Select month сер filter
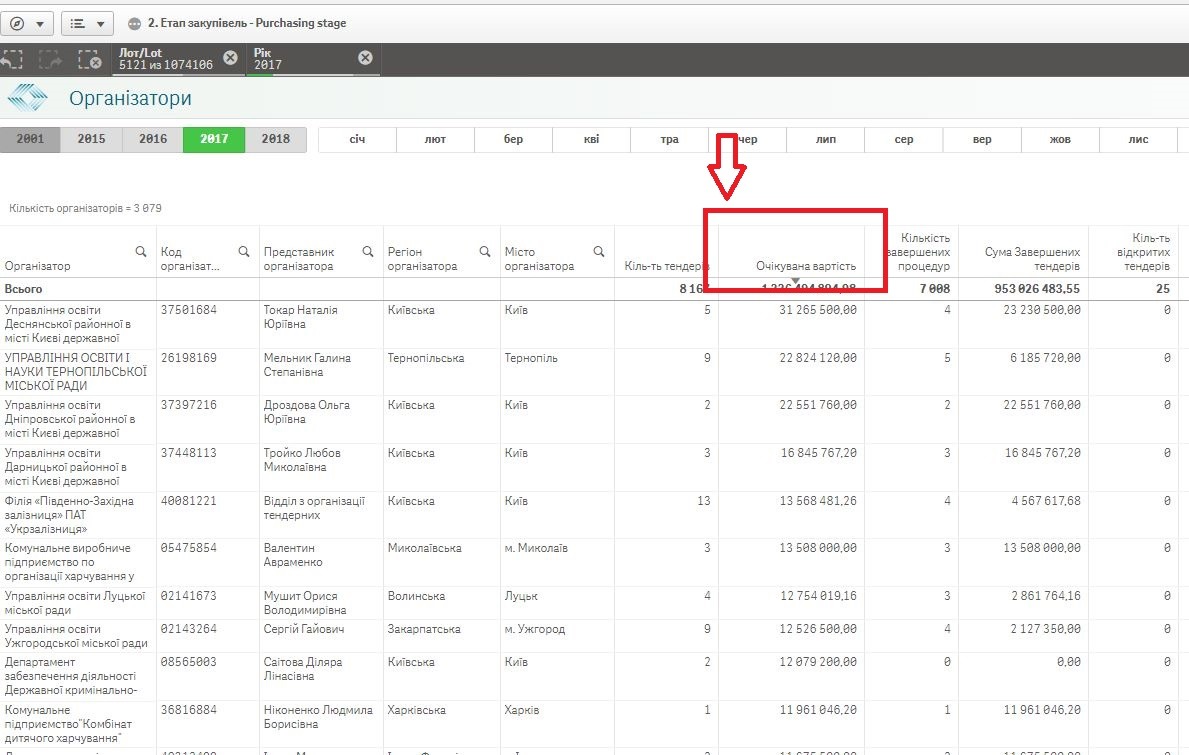 [903, 140]
